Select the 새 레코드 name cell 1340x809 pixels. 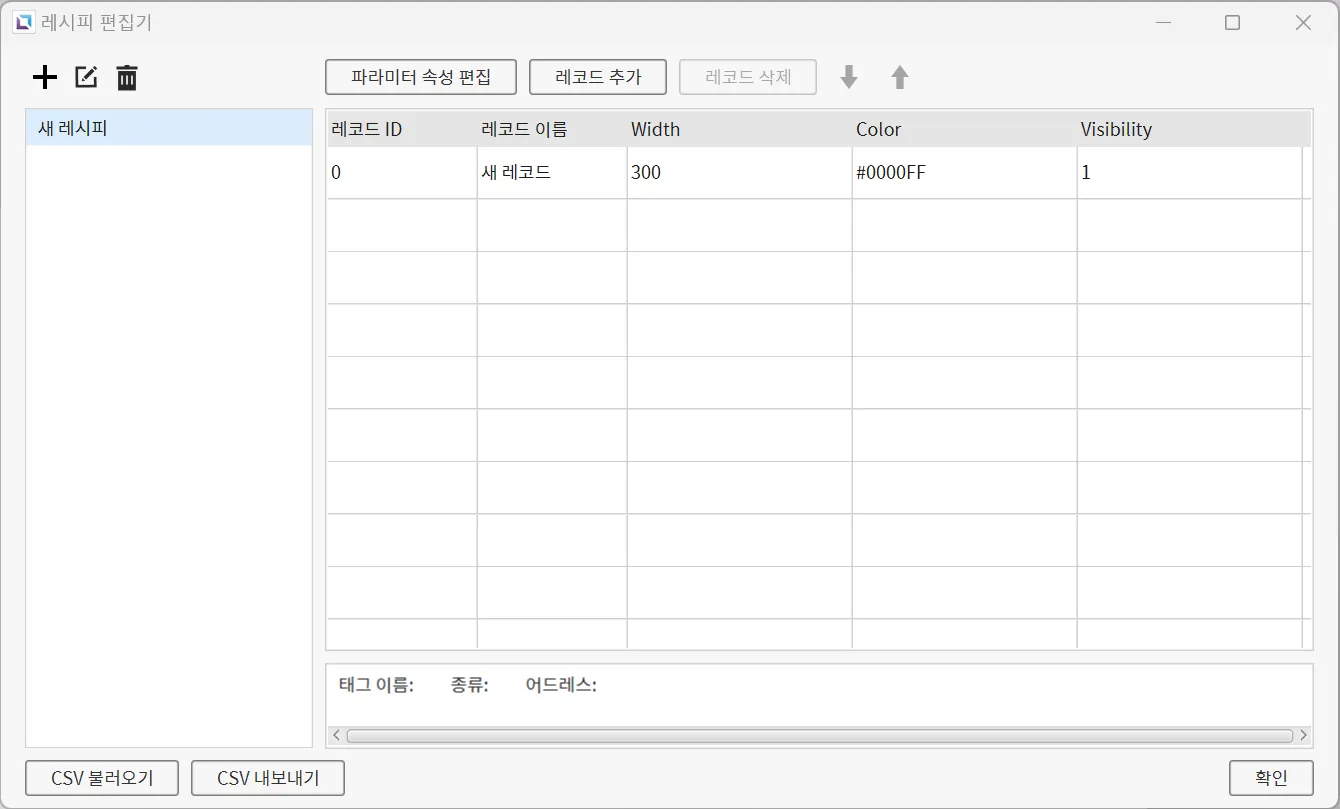[x=552, y=173]
